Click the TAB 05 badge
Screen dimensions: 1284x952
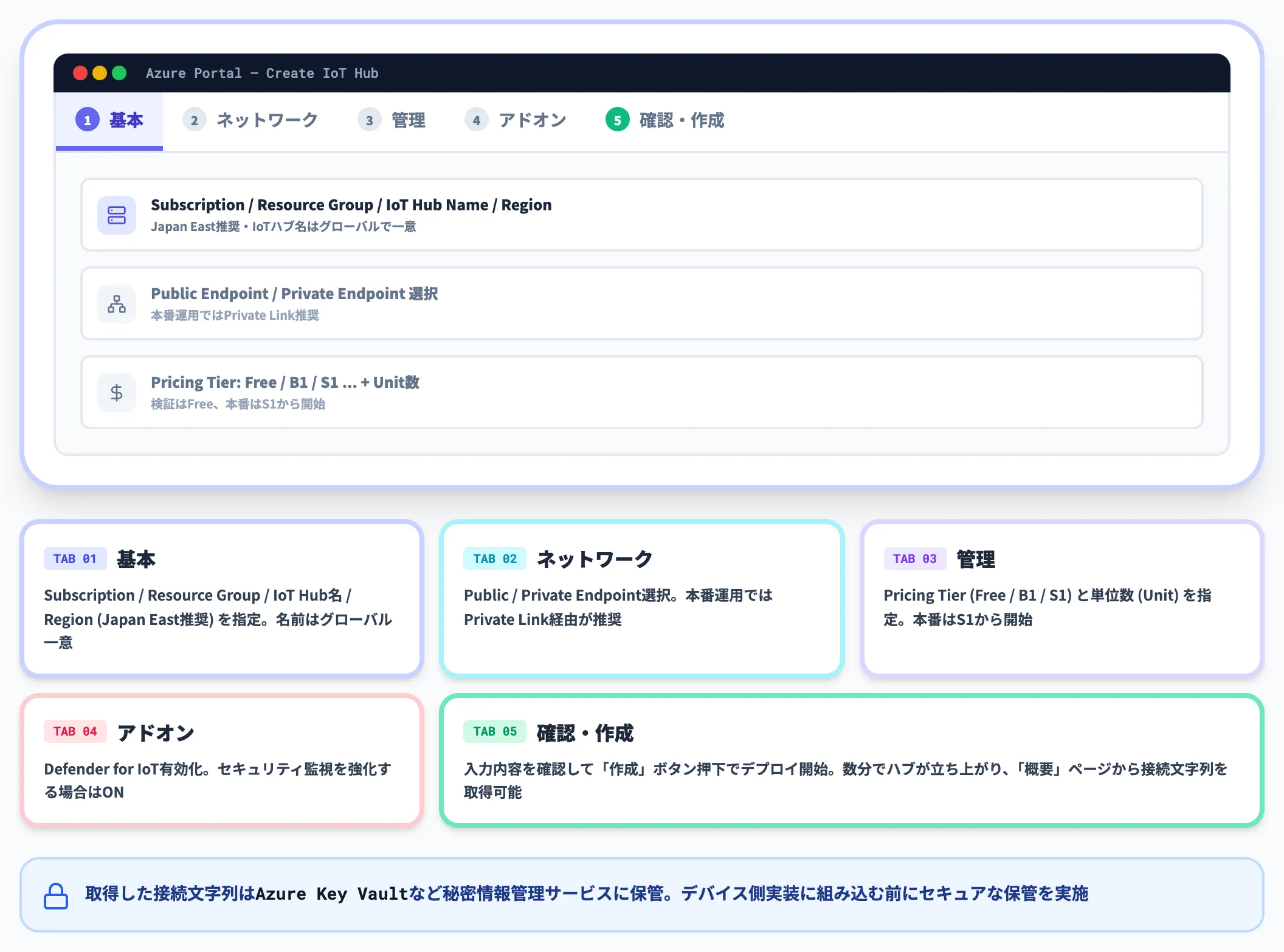pos(495,731)
